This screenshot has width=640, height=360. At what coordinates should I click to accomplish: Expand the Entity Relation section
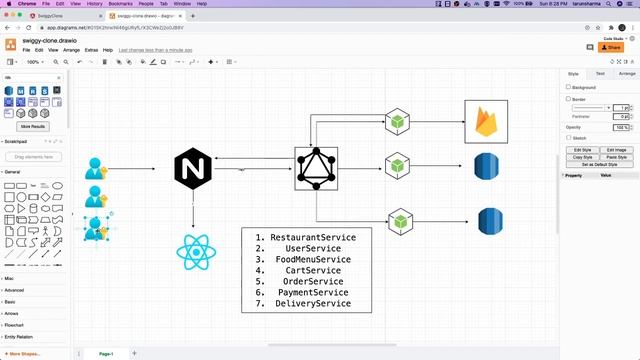click(x=18, y=337)
